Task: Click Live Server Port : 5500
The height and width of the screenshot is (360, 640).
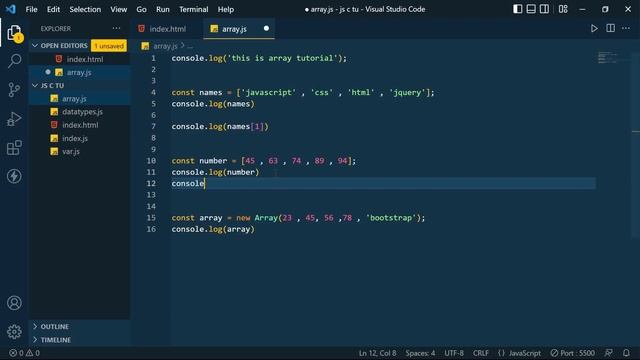Action: [x=572, y=353]
